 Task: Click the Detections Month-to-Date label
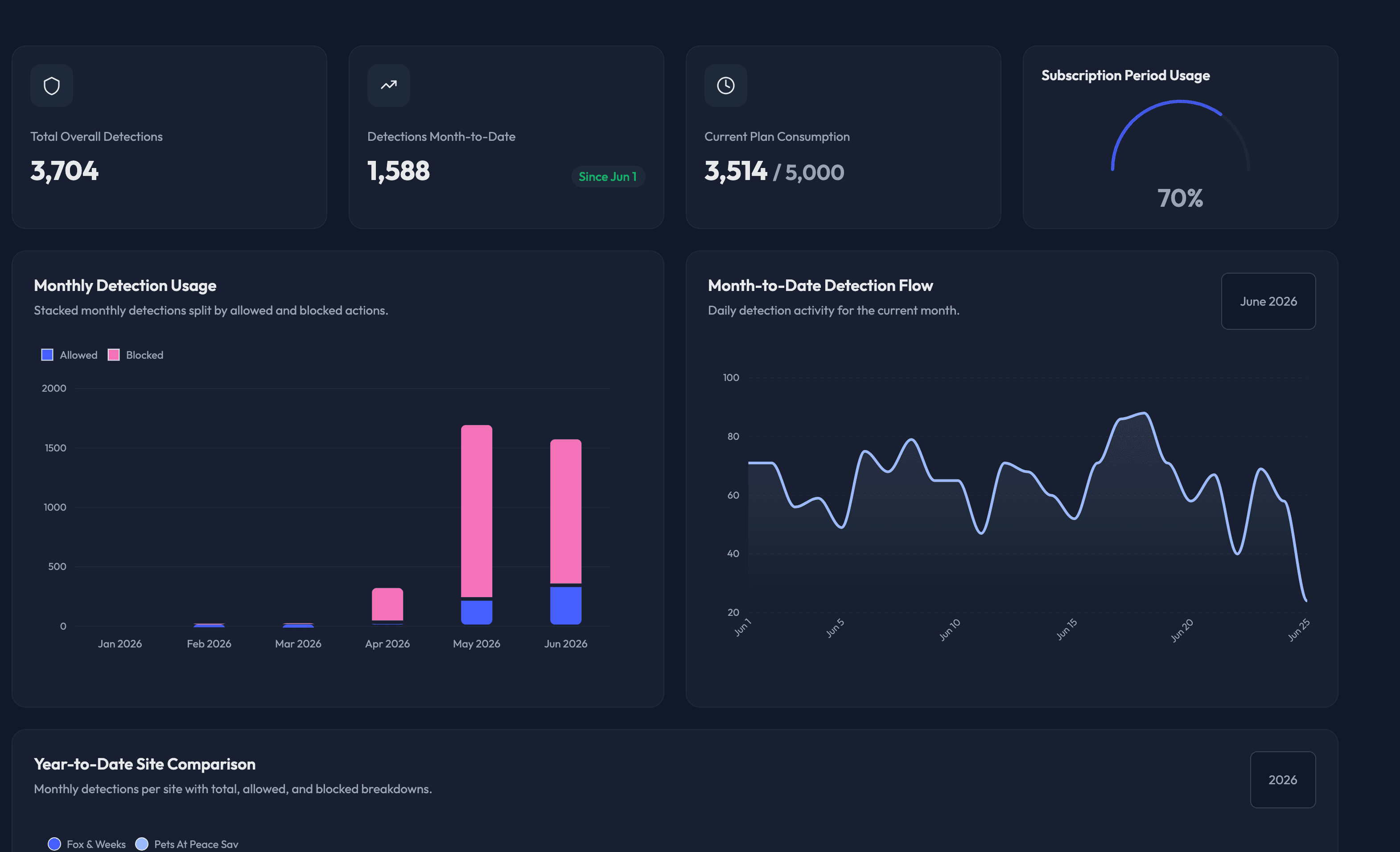441,136
